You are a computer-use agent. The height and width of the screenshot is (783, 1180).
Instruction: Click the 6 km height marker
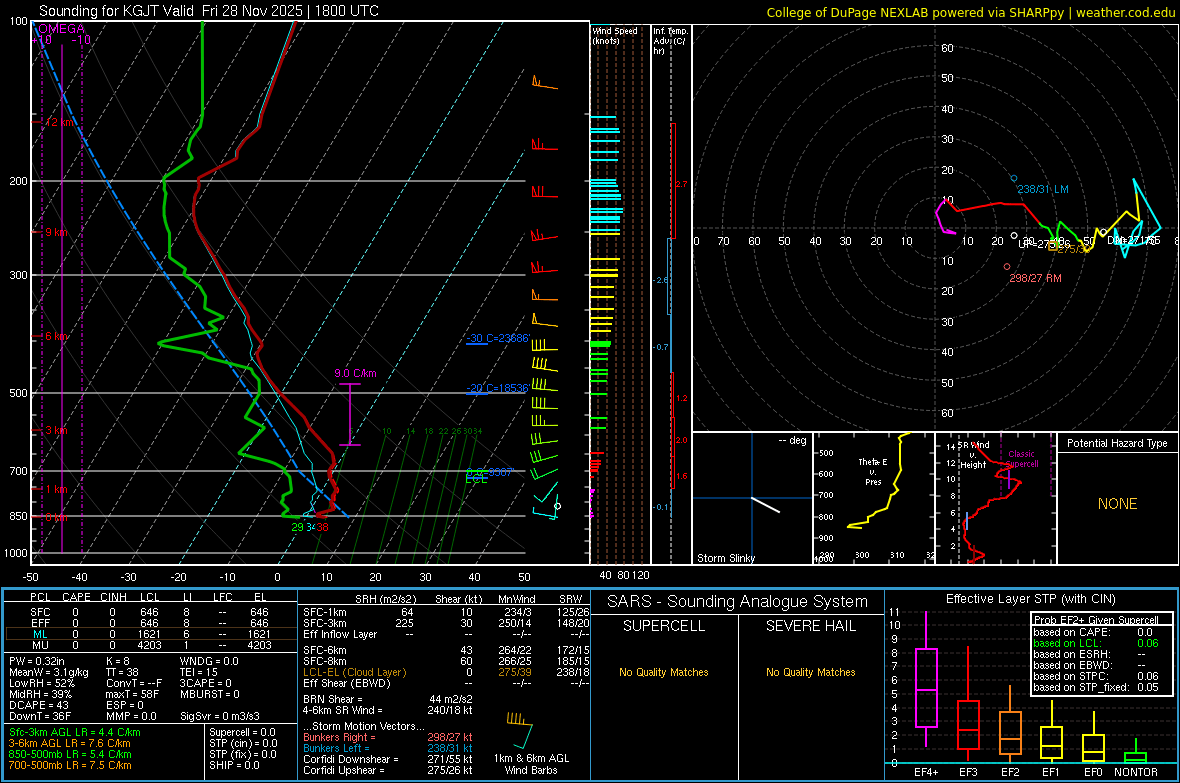tap(56, 336)
